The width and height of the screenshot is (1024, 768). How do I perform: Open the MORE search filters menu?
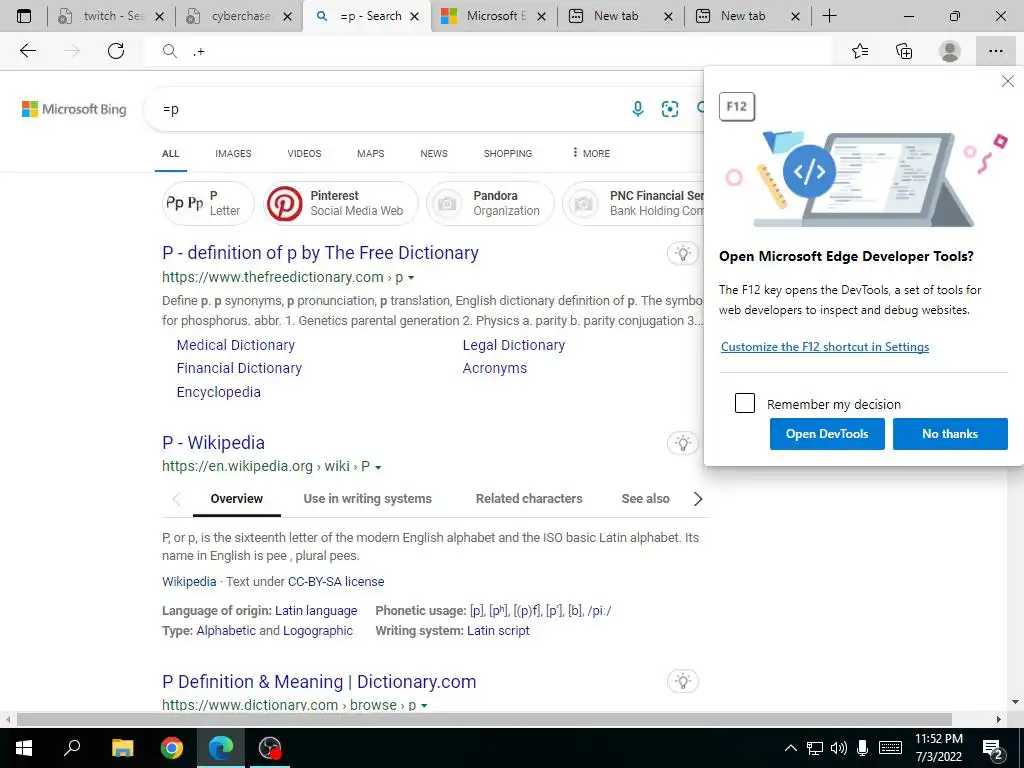pyautogui.click(x=591, y=153)
